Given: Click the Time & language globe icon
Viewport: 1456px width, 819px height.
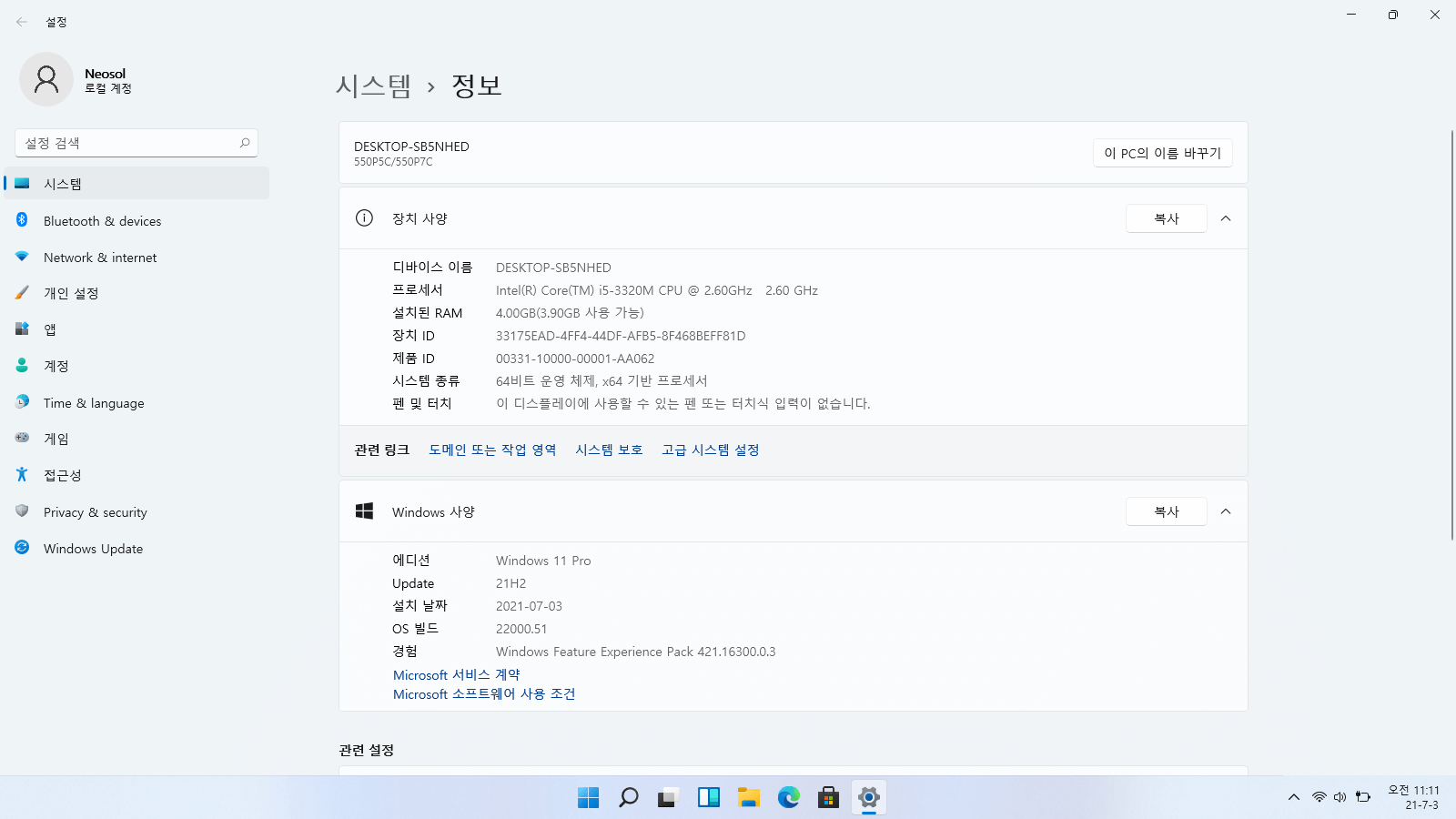Looking at the screenshot, I should [22, 401].
